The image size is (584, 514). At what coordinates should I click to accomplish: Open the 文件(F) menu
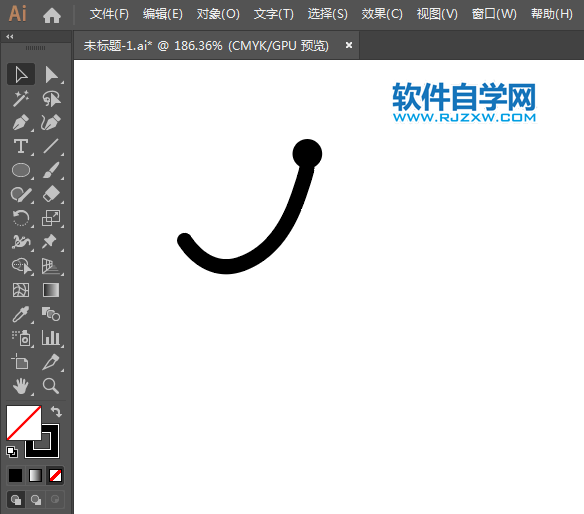coord(109,14)
